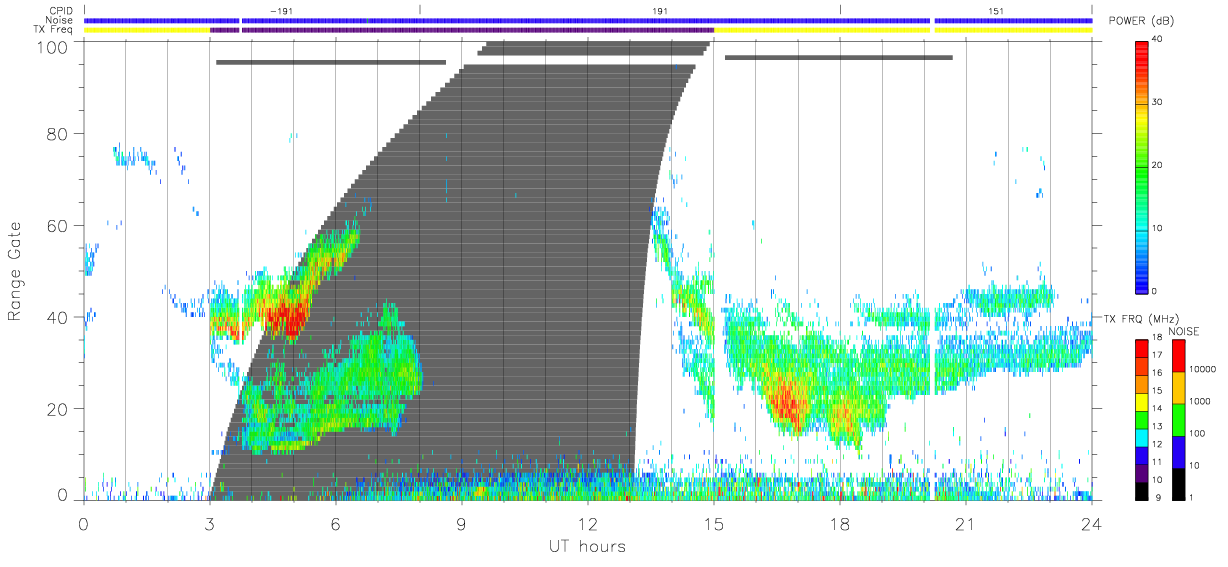
Task: Click the blue 10-100 noise swatch
Action: click(x=1179, y=451)
